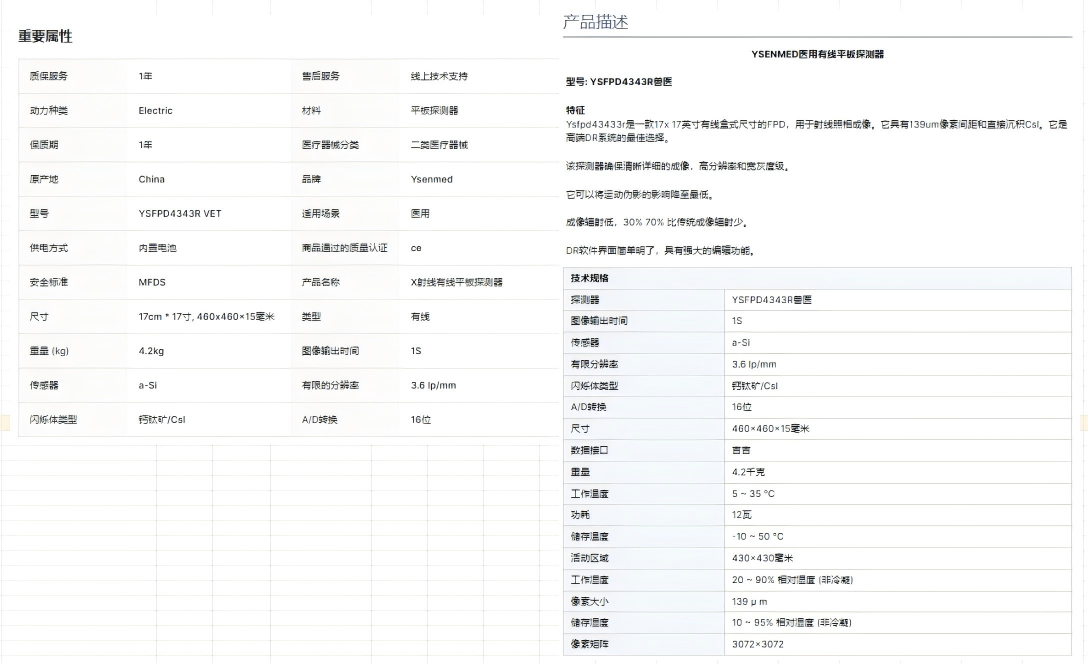The image size is (1088, 664).
Task: Click the 探测器 row label
Action: pos(585,300)
